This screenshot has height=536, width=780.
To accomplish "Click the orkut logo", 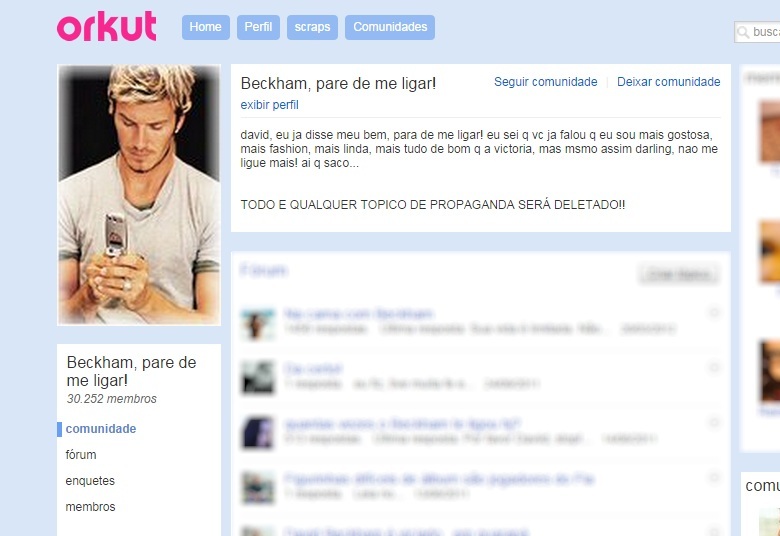I will click(106, 26).
